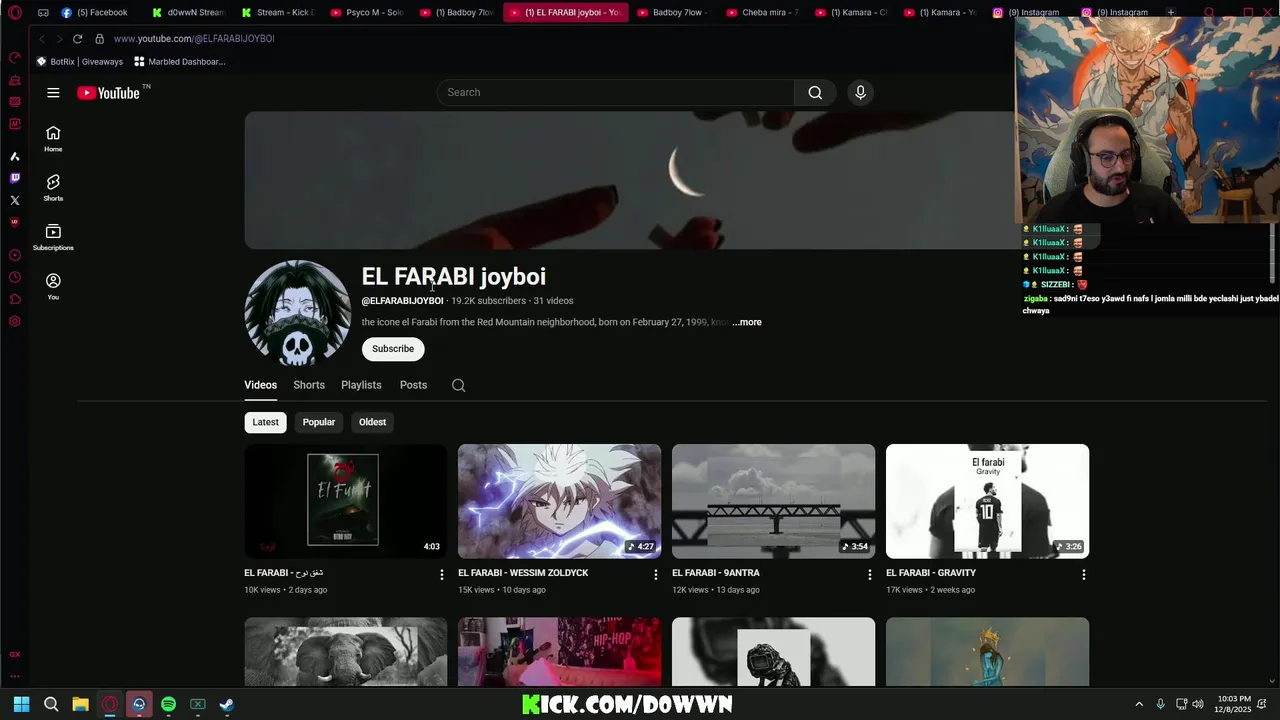The height and width of the screenshot is (720, 1280).
Task: Click the @ELFARABIJOYBOI channel handle
Action: click(402, 301)
